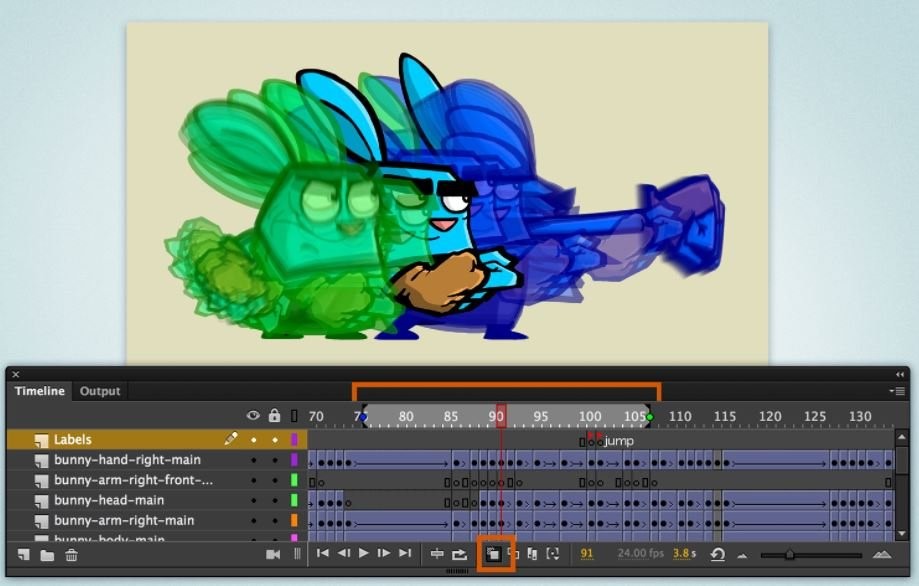Click pencil icon on Labels layer
This screenshot has width=919, height=586.
click(231, 438)
